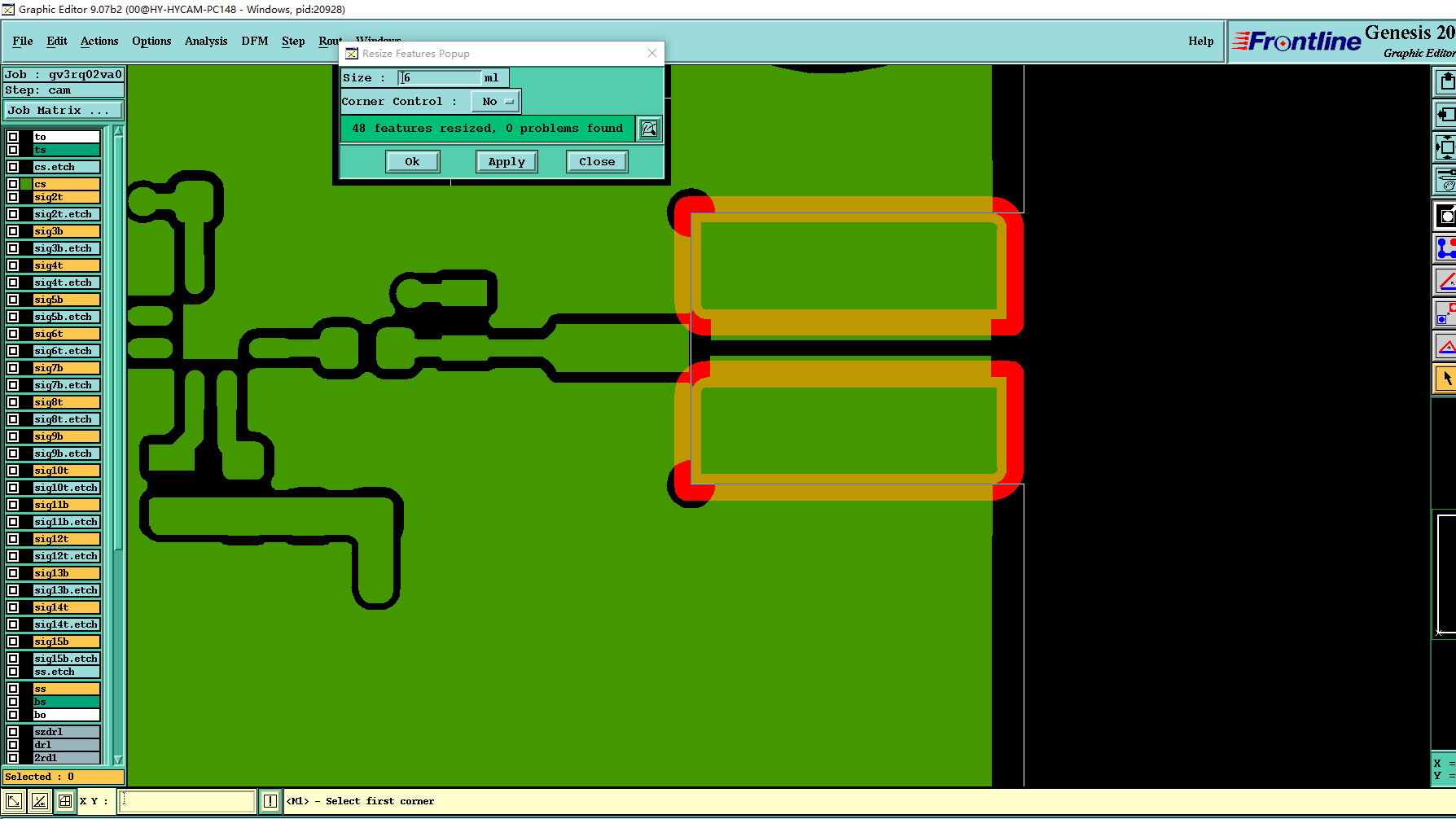This screenshot has width=1456, height=819.
Task: Select the 'sig12t.etch' layer name
Action: pyautogui.click(x=66, y=556)
